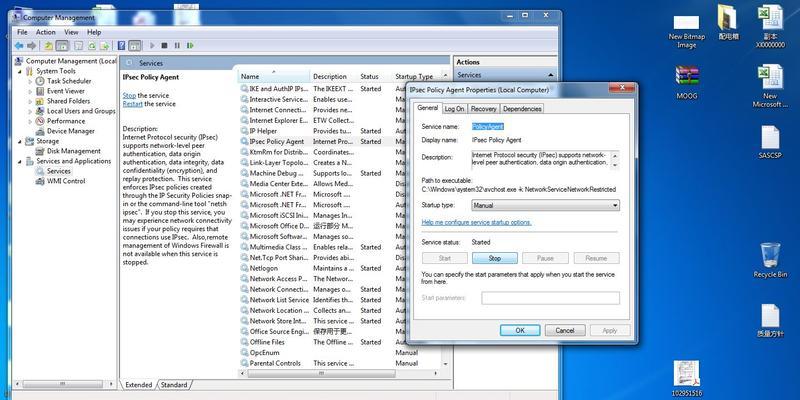Click the Description column header
The image size is (800, 400).
point(334,77)
